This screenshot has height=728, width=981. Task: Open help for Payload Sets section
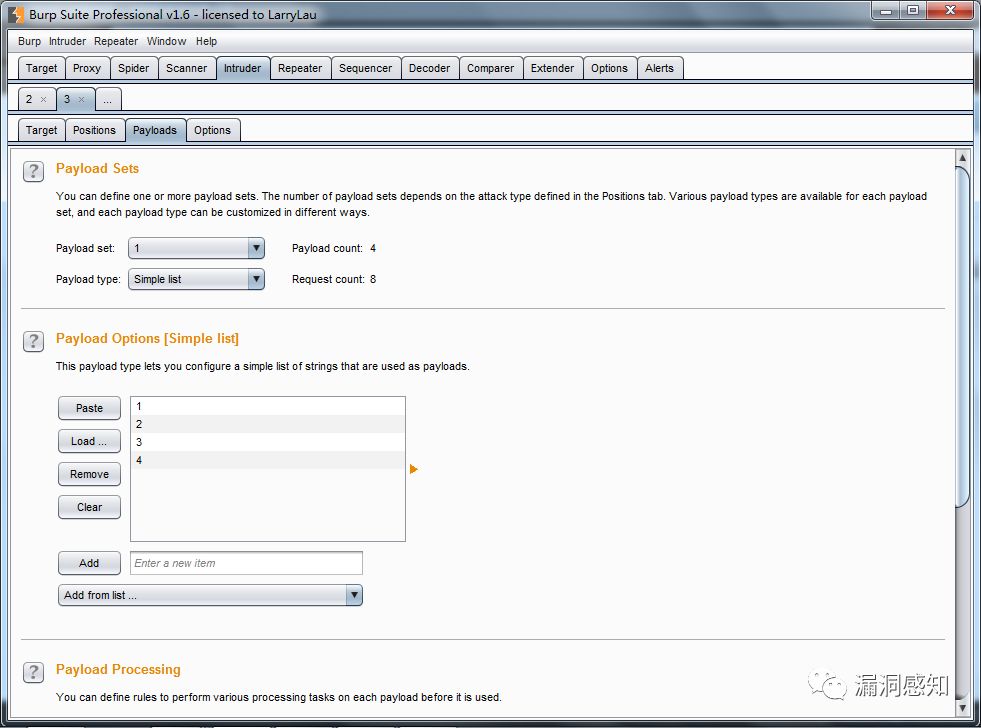[x=33, y=171]
